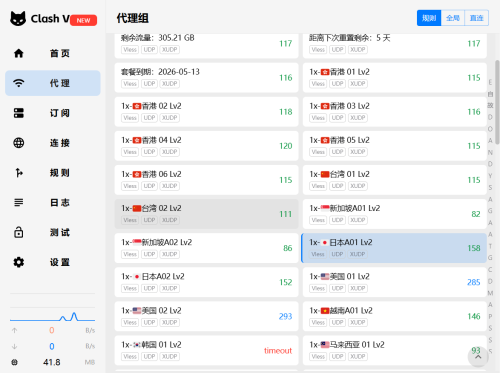Select proxy node 新加坡A02 Lv2

click(206, 248)
